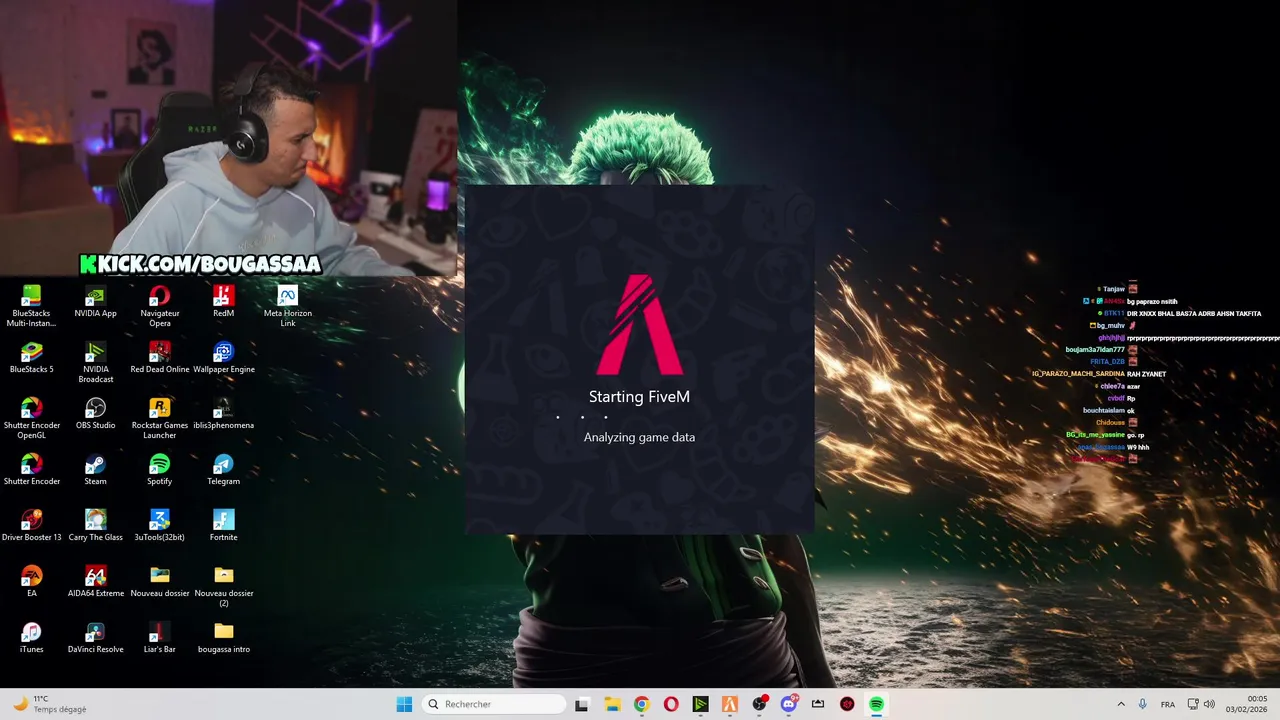Switch to Spotify in the taskbar
The width and height of the screenshot is (1280, 720).
coord(876,704)
